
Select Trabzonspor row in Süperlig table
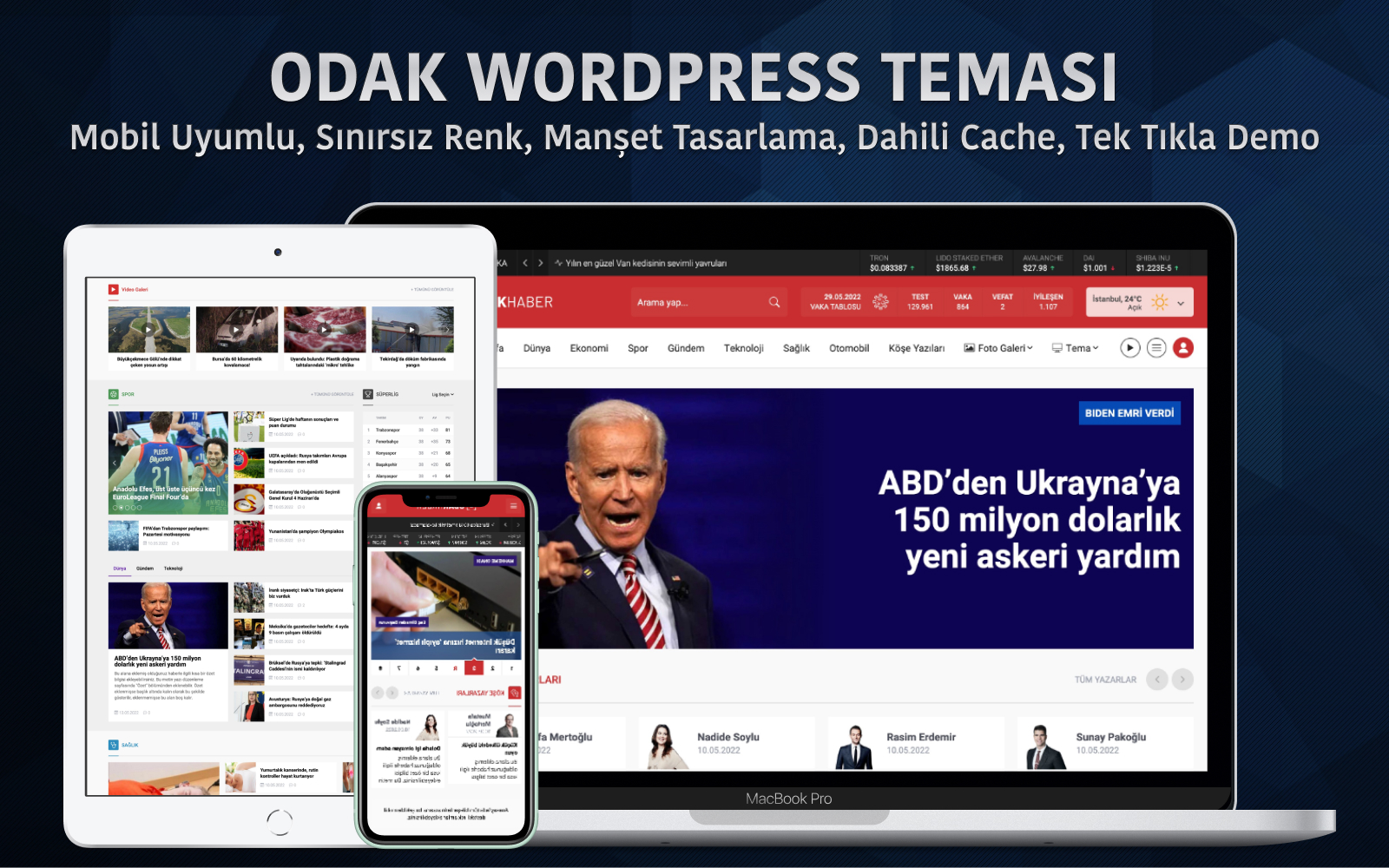coord(410,430)
